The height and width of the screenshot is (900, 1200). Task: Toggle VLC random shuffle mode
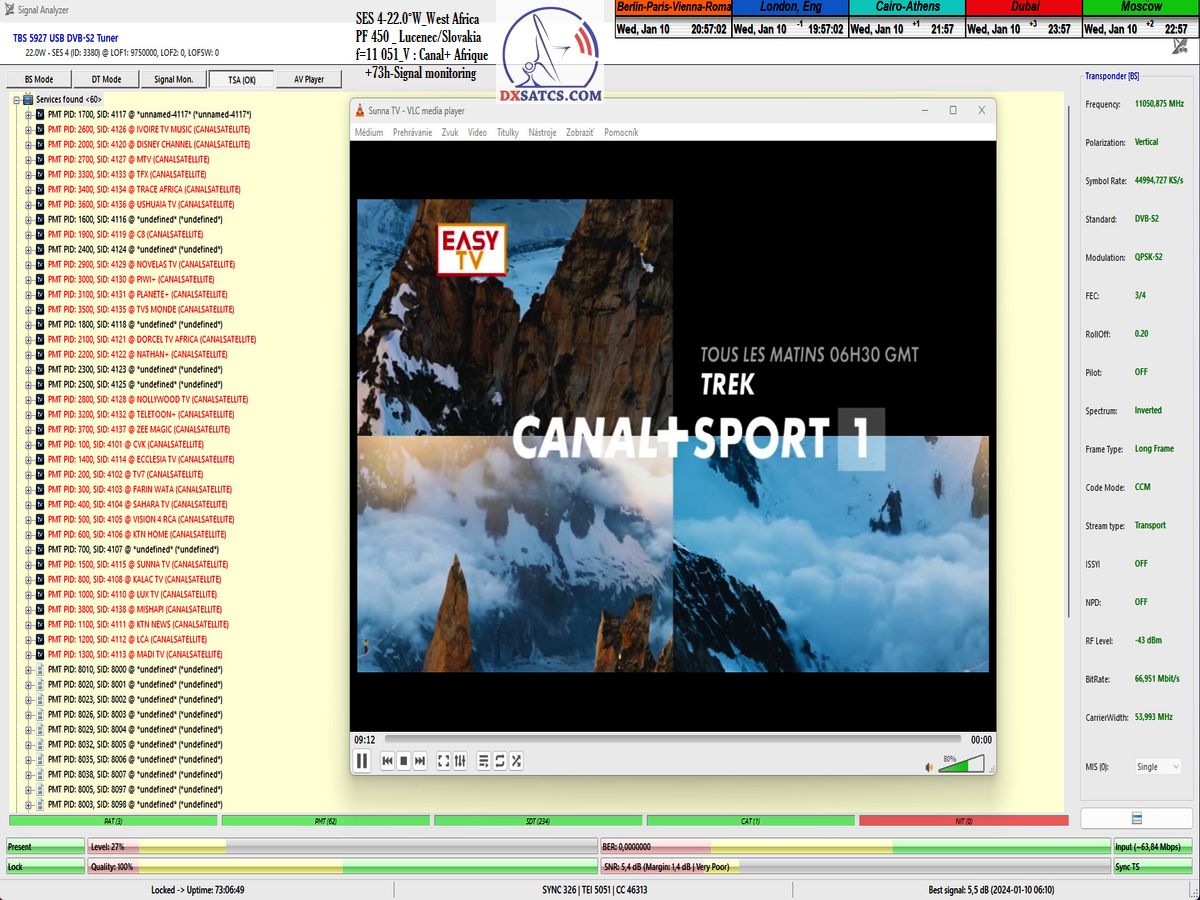click(516, 761)
